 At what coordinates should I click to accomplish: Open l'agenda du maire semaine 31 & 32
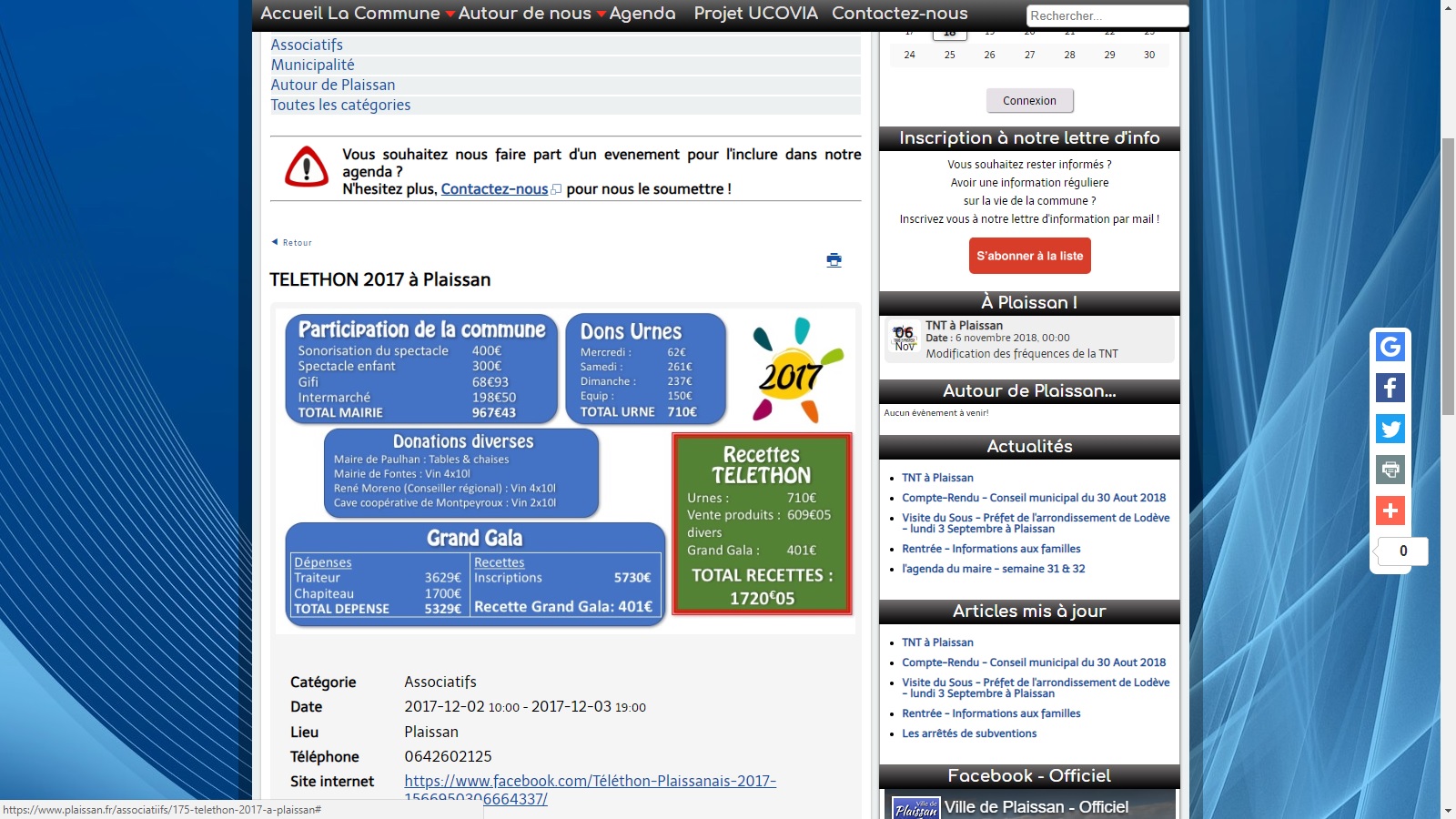point(993,569)
